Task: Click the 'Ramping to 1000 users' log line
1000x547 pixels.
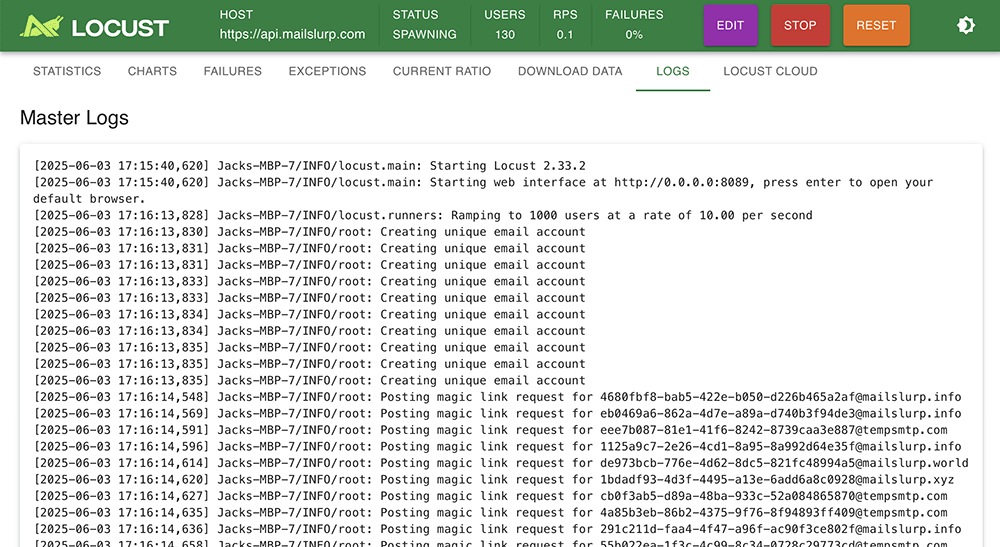Action: click(423, 215)
